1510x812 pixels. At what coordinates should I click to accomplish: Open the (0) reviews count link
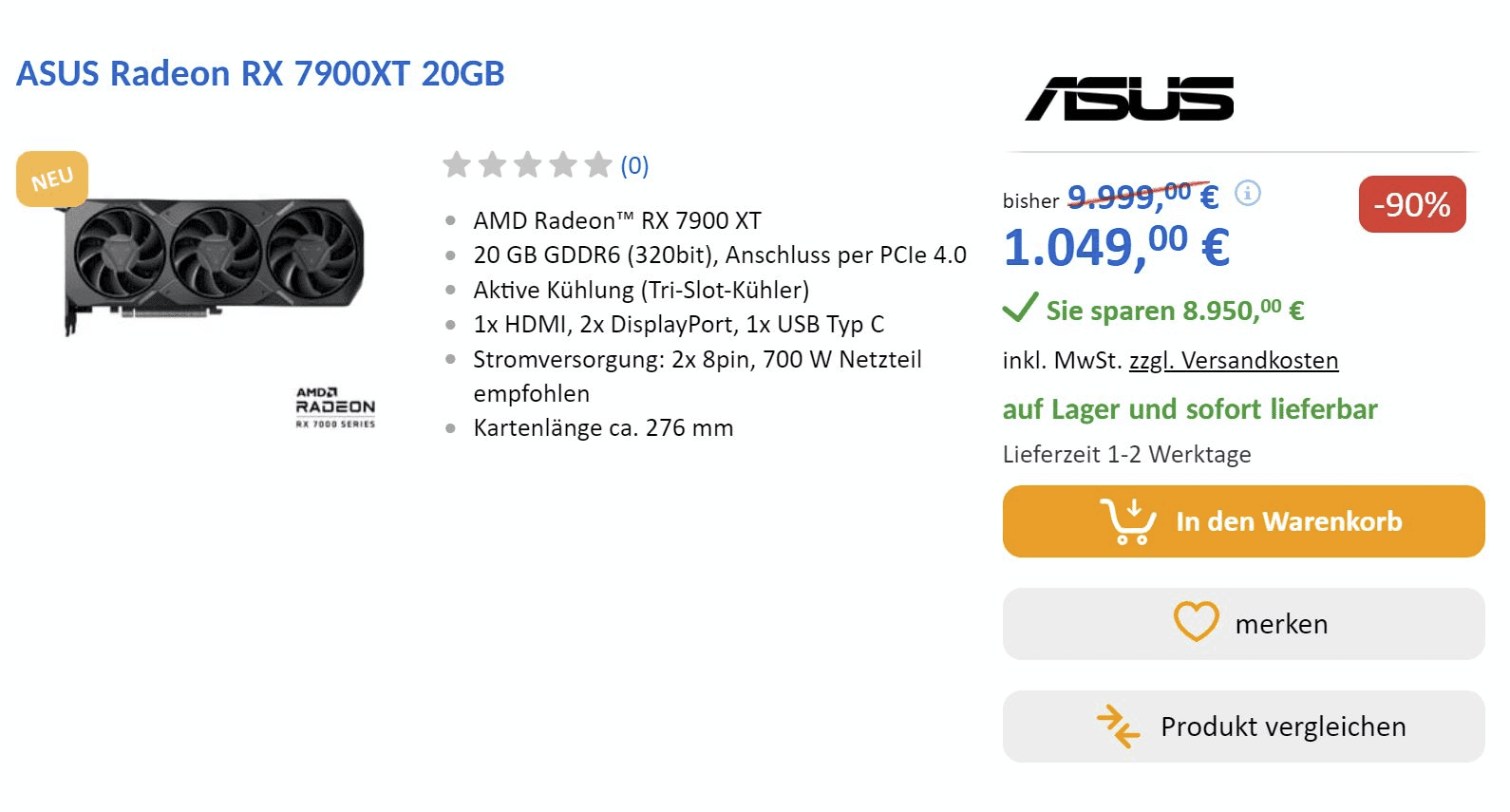(634, 166)
